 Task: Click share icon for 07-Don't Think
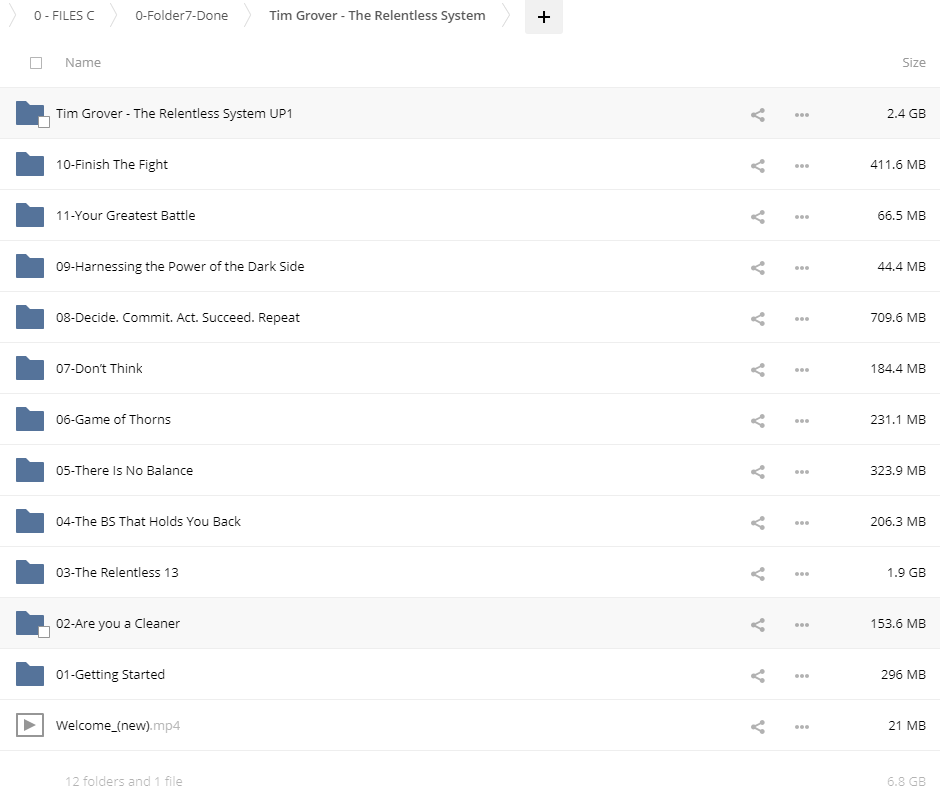point(757,369)
